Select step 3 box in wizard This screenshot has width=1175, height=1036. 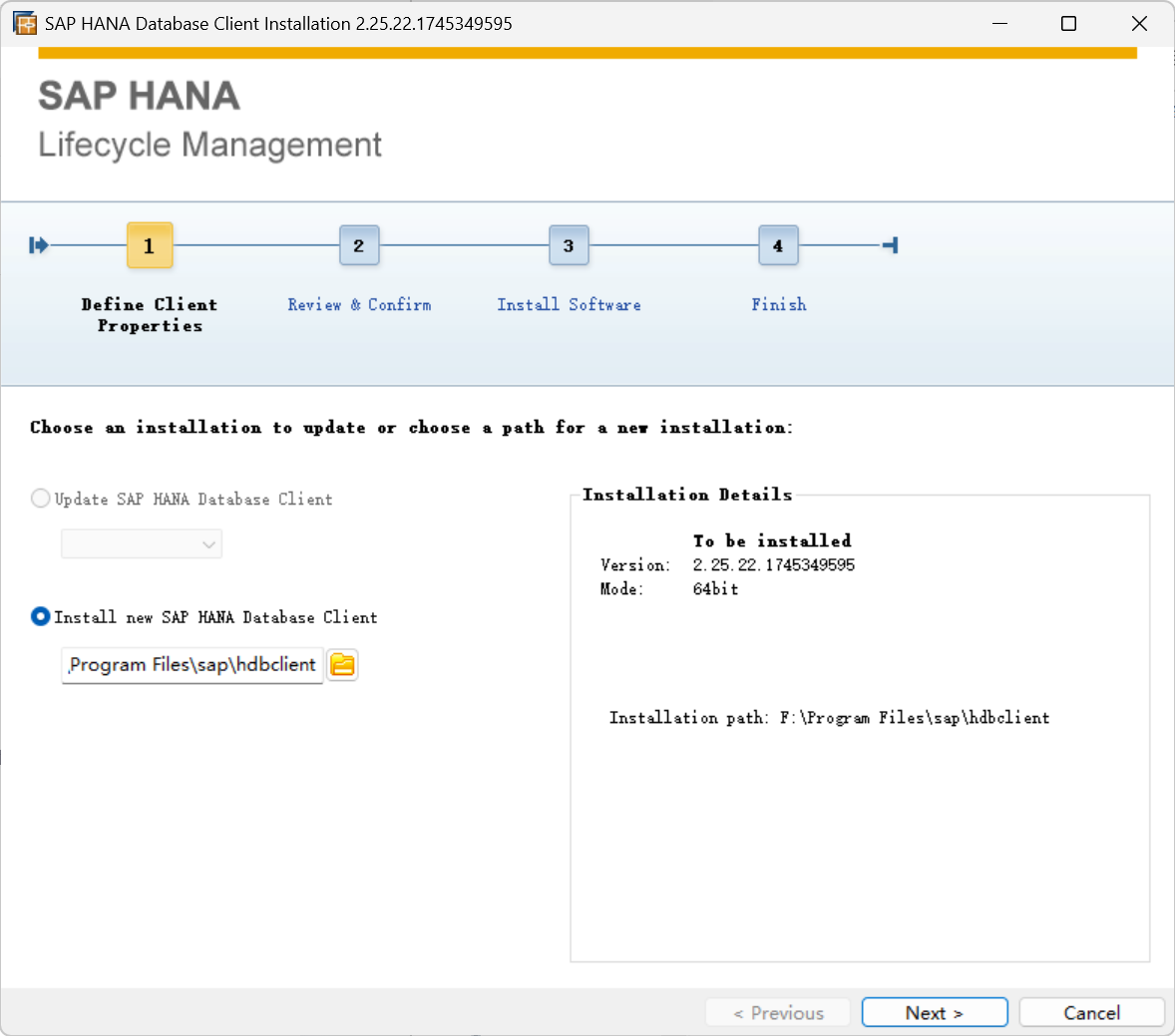[569, 245]
